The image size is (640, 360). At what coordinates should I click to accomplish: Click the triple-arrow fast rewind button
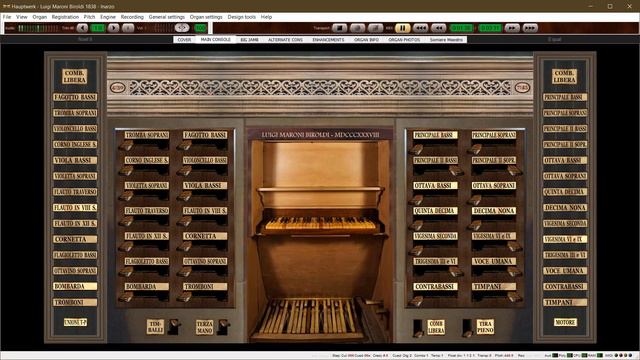pos(420,28)
